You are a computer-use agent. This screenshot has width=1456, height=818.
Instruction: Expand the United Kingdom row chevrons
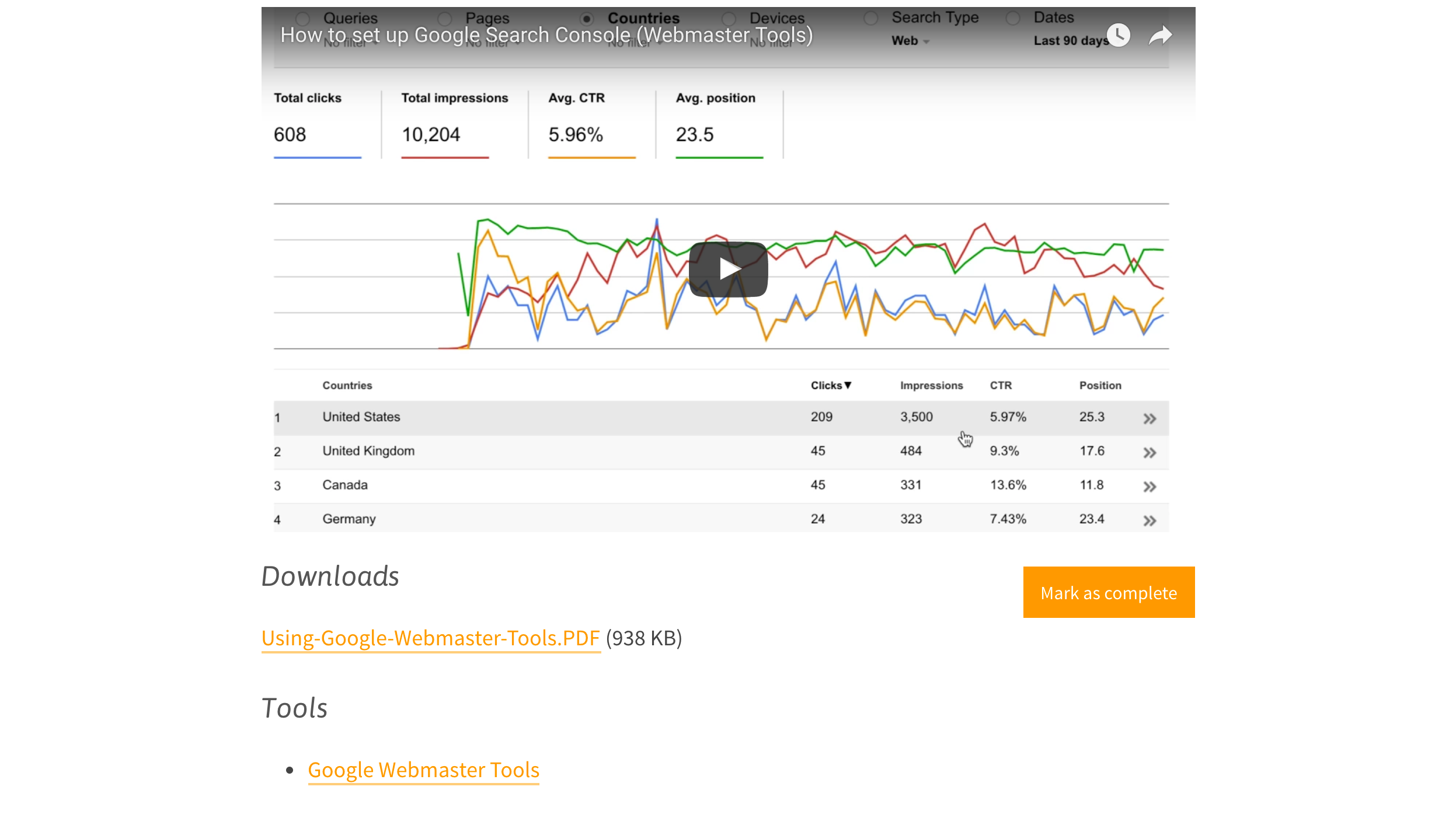[x=1149, y=452]
